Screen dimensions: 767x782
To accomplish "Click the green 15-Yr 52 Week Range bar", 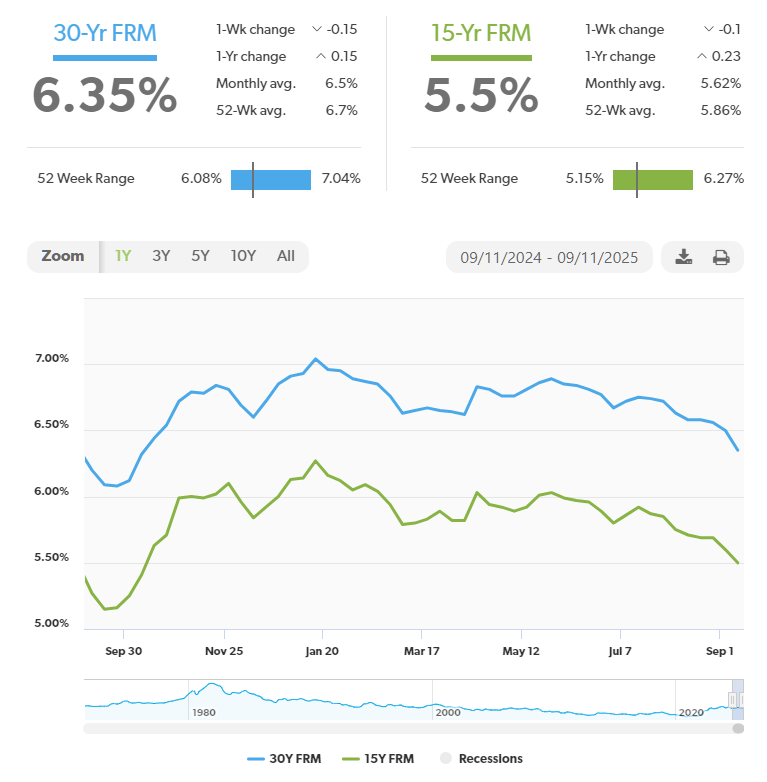I will pyautogui.click(x=652, y=179).
